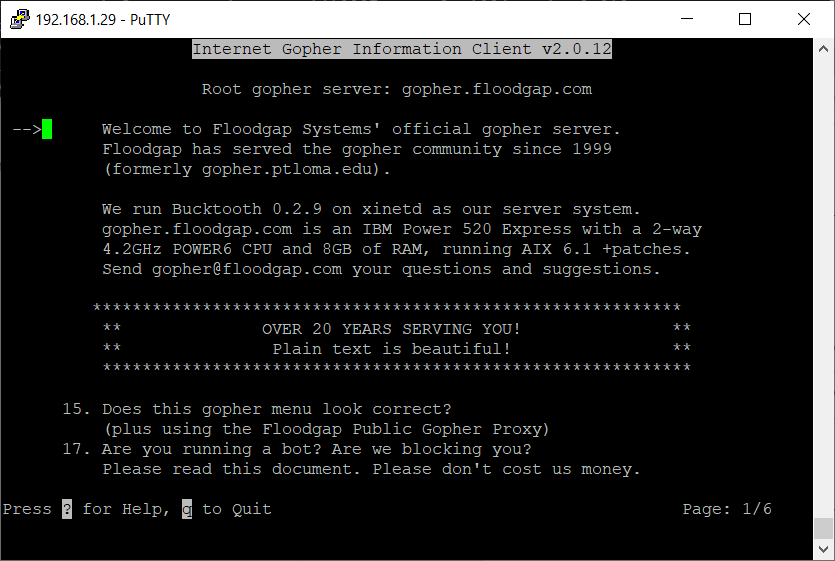
Task: Click the PuTTY icon in title bar
Action: [18, 19]
